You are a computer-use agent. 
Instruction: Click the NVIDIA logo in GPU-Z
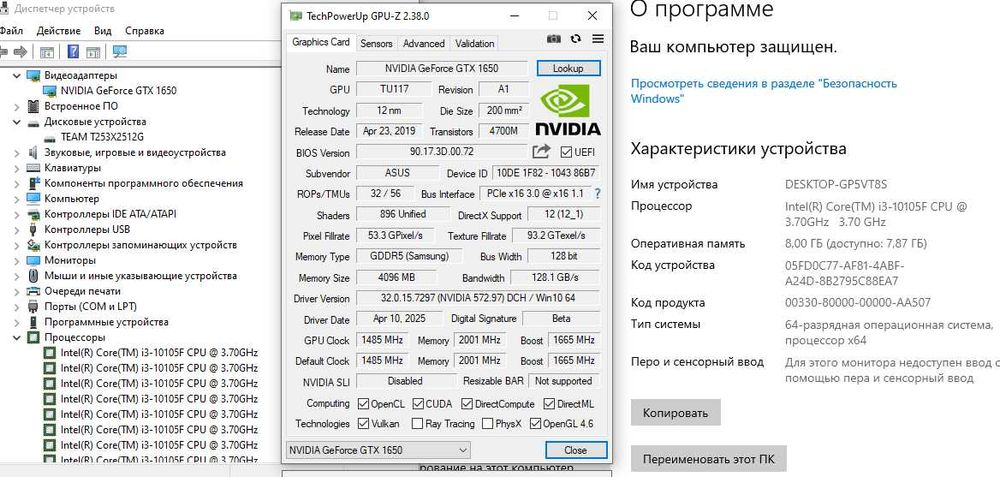pyautogui.click(x=567, y=110)
